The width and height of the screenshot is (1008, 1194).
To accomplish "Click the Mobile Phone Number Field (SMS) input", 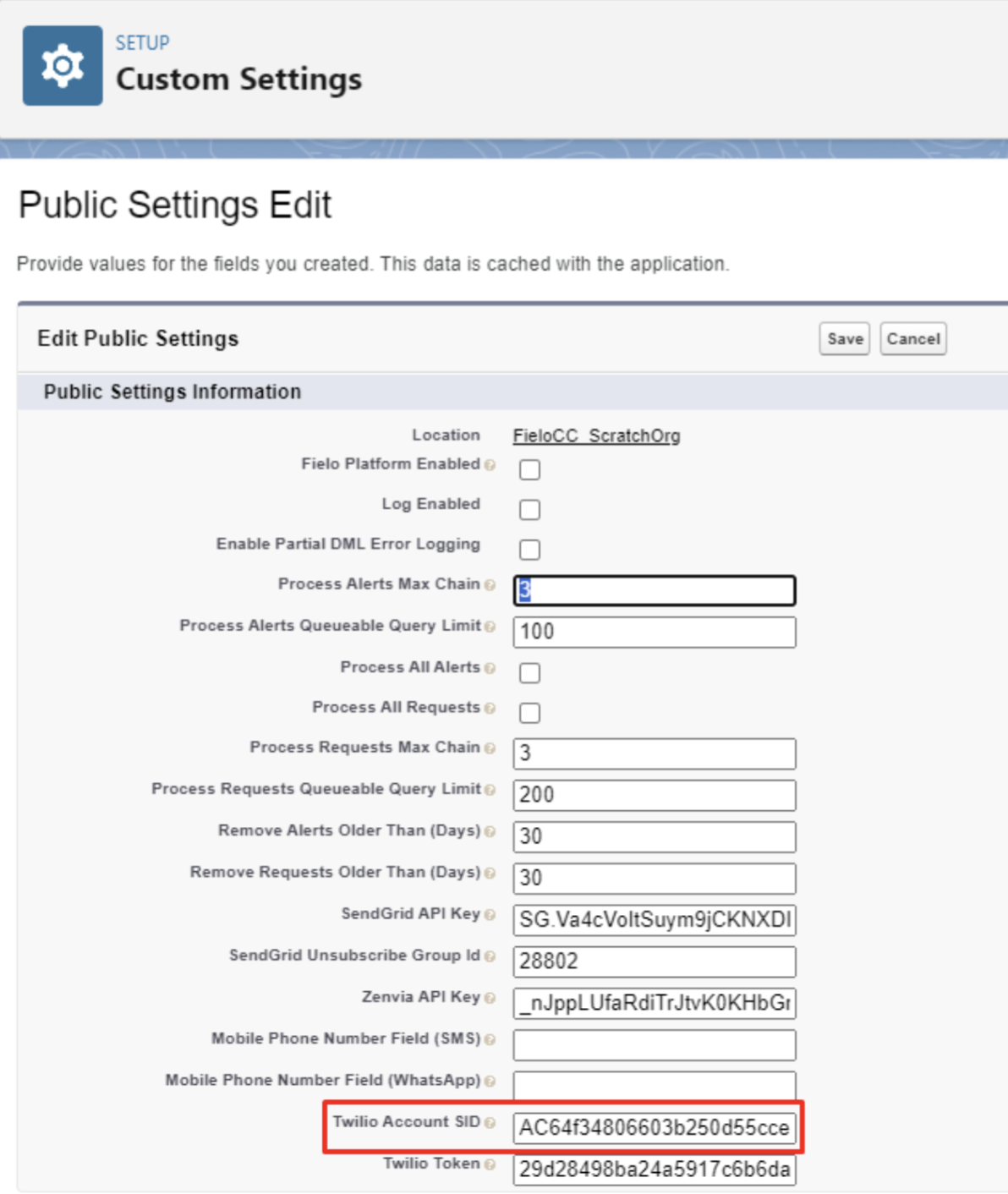I will tap(654, 1045).
